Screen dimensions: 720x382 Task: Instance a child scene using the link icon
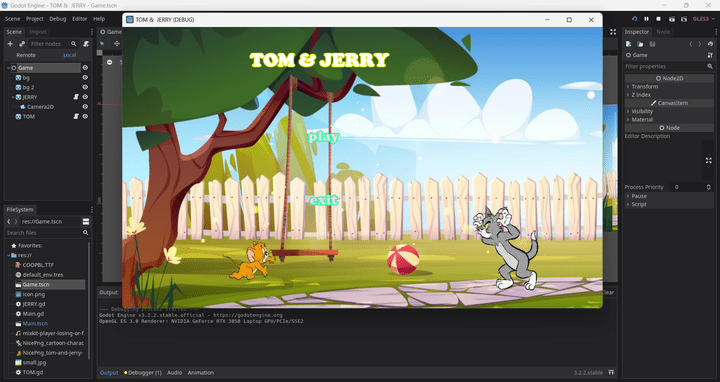[x=22, y=44]
